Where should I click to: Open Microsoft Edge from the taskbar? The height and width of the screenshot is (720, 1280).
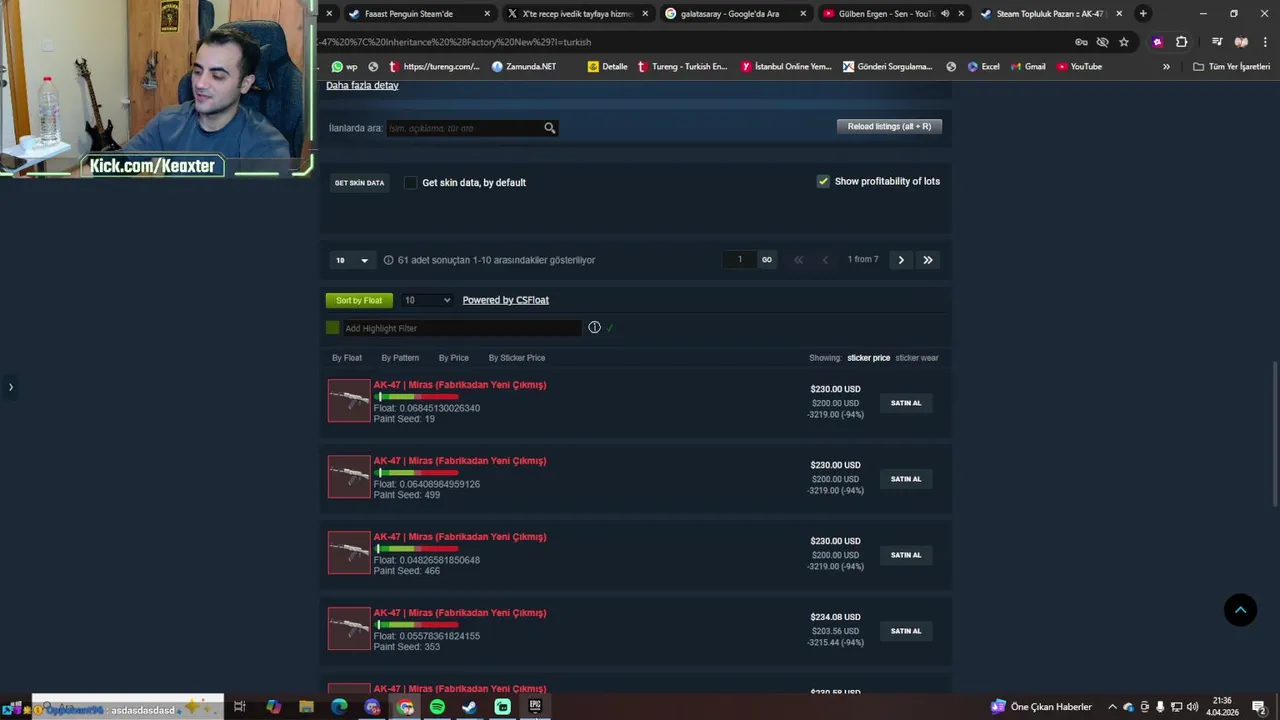click(339, 707)
